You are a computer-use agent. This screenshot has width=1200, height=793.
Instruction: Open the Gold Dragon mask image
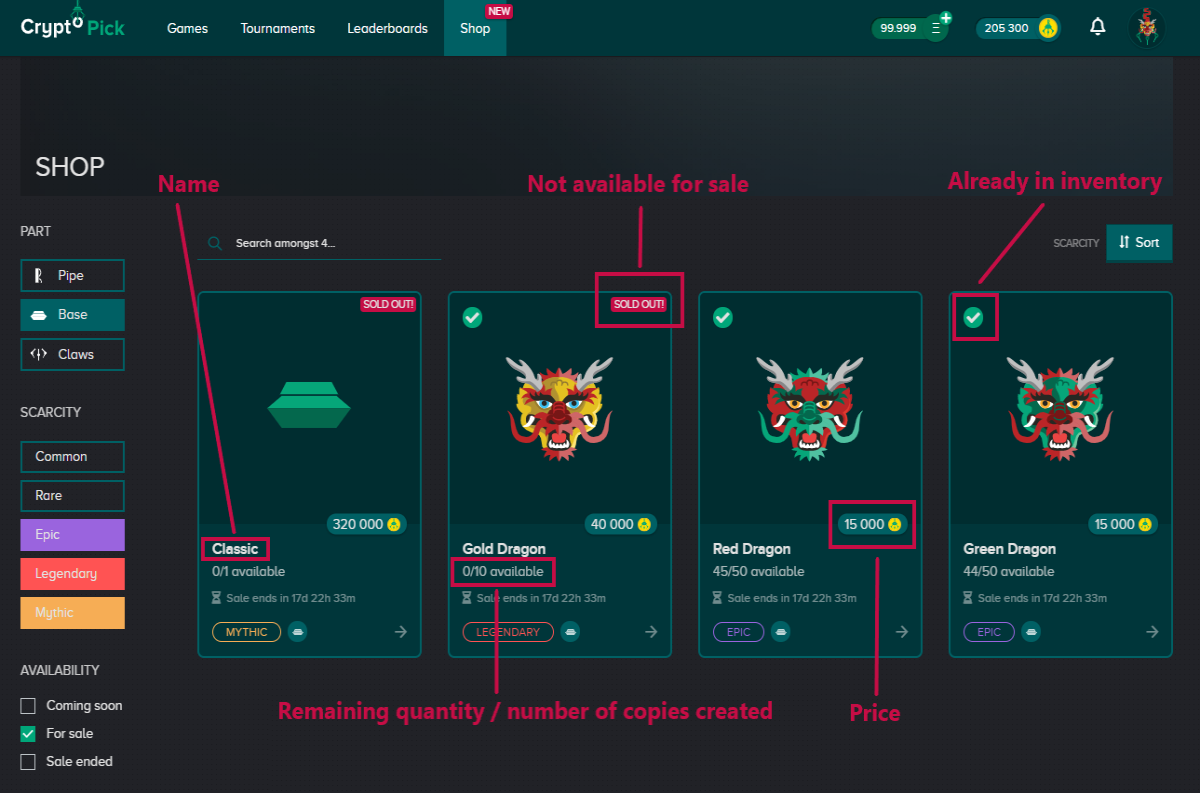click(x=559, y=408)
